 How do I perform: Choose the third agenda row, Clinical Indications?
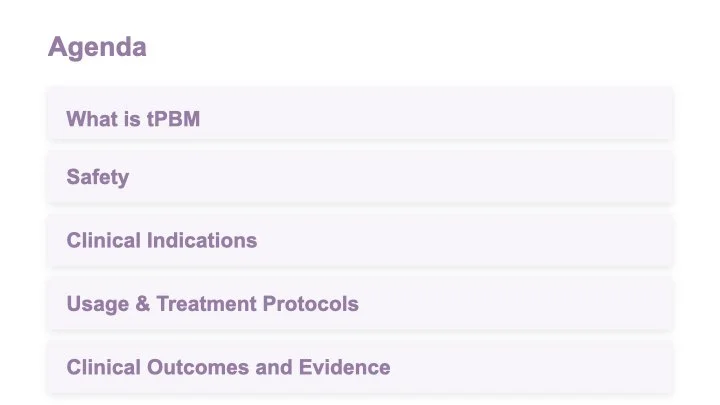(x=360, y=240)
